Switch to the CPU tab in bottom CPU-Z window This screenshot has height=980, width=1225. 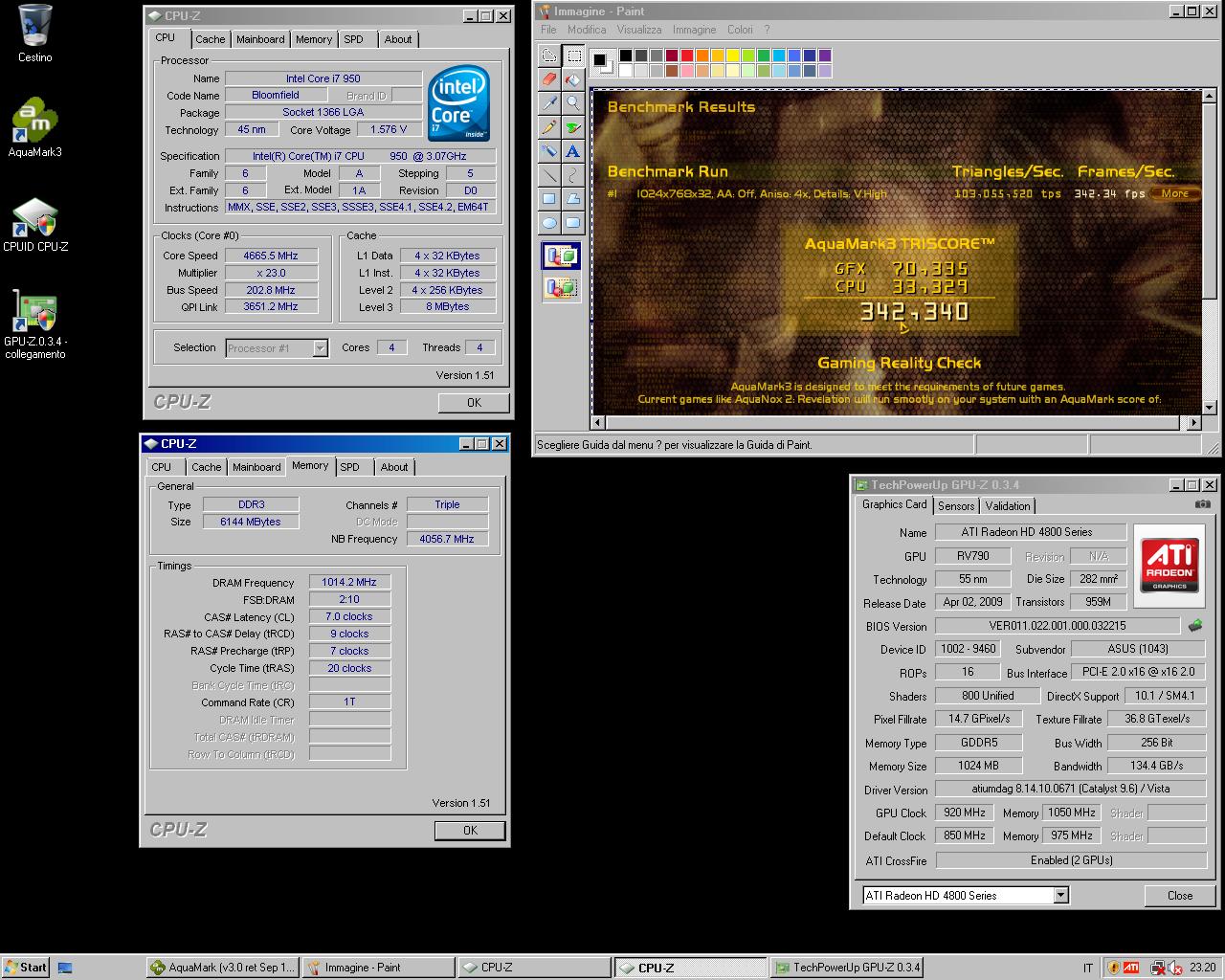(162, 467)
